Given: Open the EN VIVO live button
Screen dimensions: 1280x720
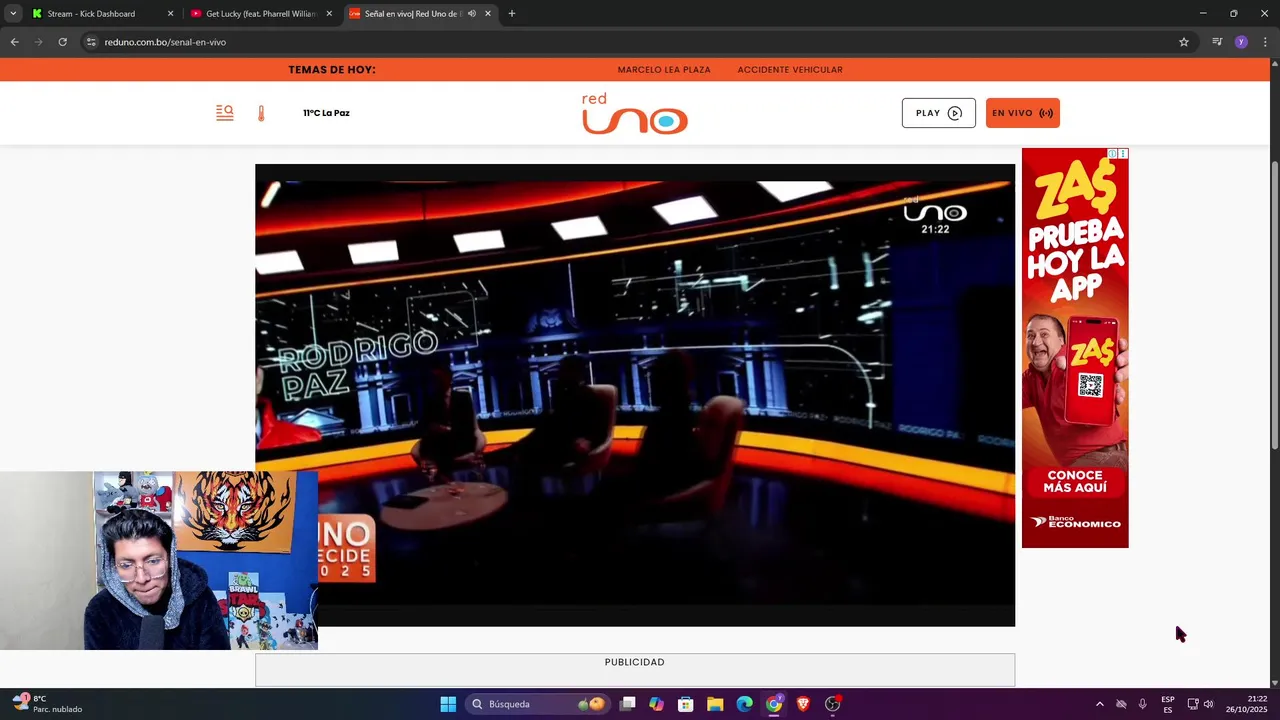Looking at the screenshot, I should pyautogui.click(x=1022, y=113).
